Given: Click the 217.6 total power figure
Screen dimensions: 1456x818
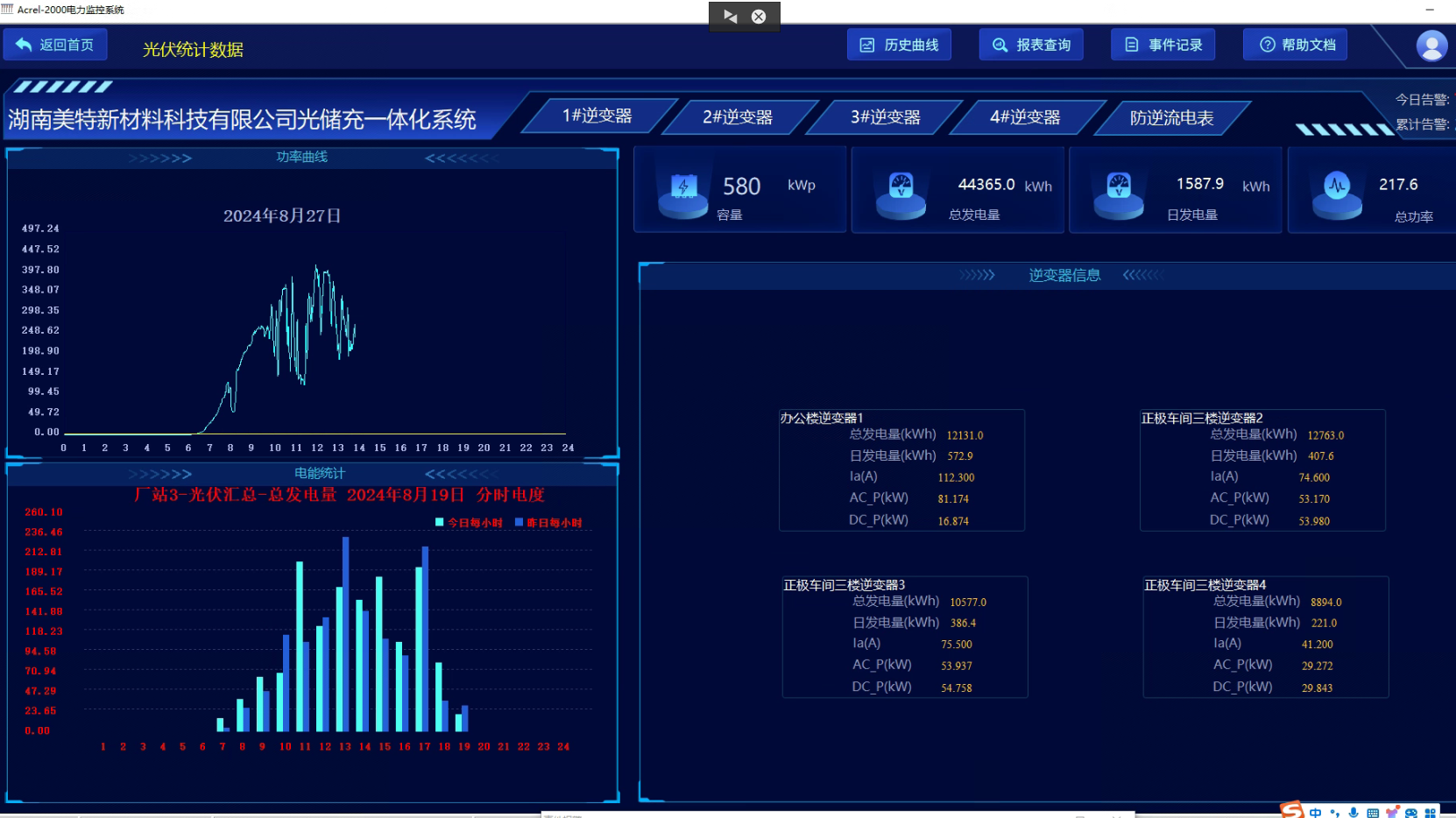Looking at the screenshot, I should click(1398, 185).
